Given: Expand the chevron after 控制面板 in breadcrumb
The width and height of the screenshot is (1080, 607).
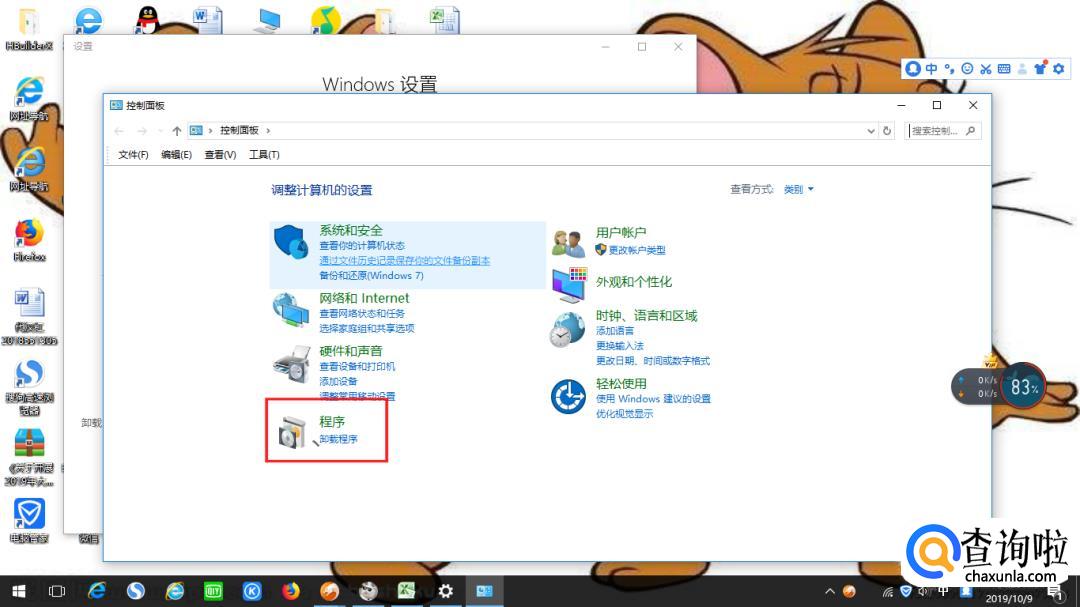Looking at the screenshot, I should [x=268, y=131].
